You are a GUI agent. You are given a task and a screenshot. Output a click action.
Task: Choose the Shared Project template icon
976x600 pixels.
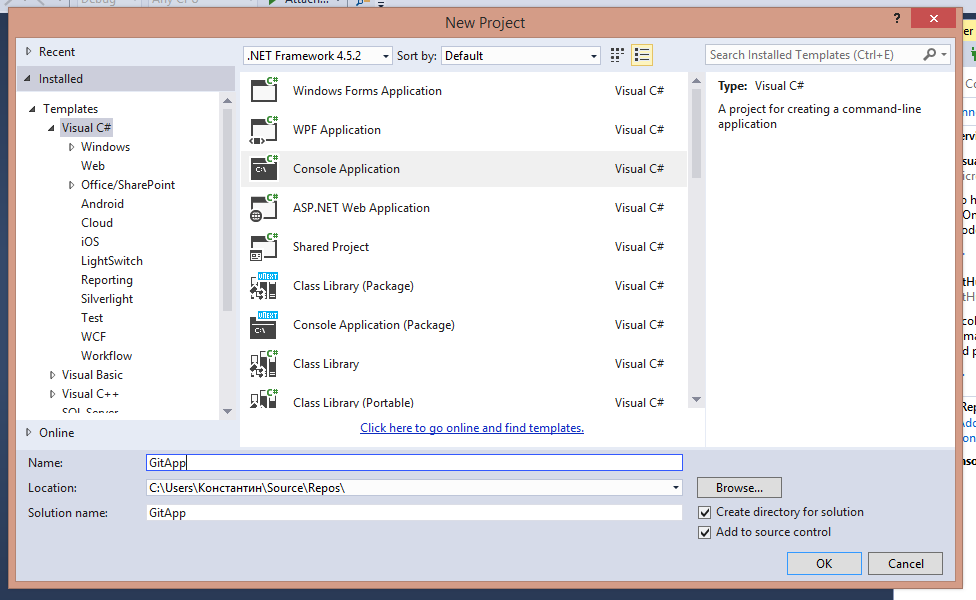pos(264,247)
